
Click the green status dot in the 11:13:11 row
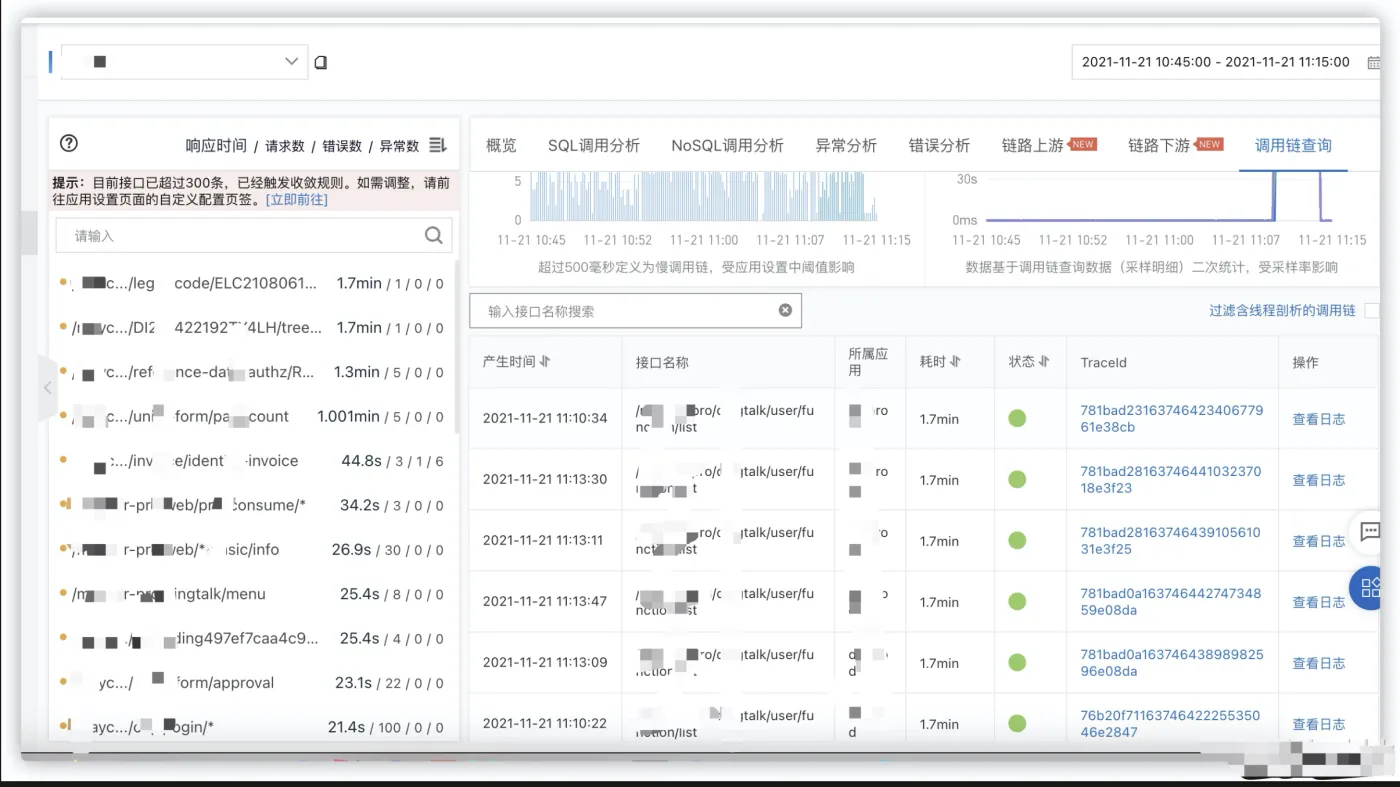(1017, 540)
